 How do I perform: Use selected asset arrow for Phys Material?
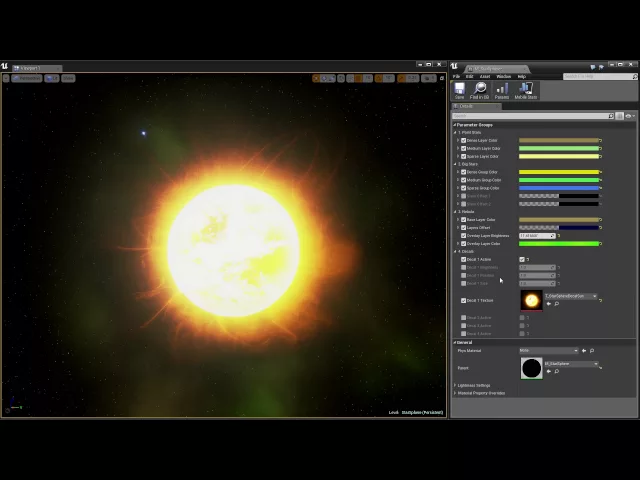[x=584, y=351]
